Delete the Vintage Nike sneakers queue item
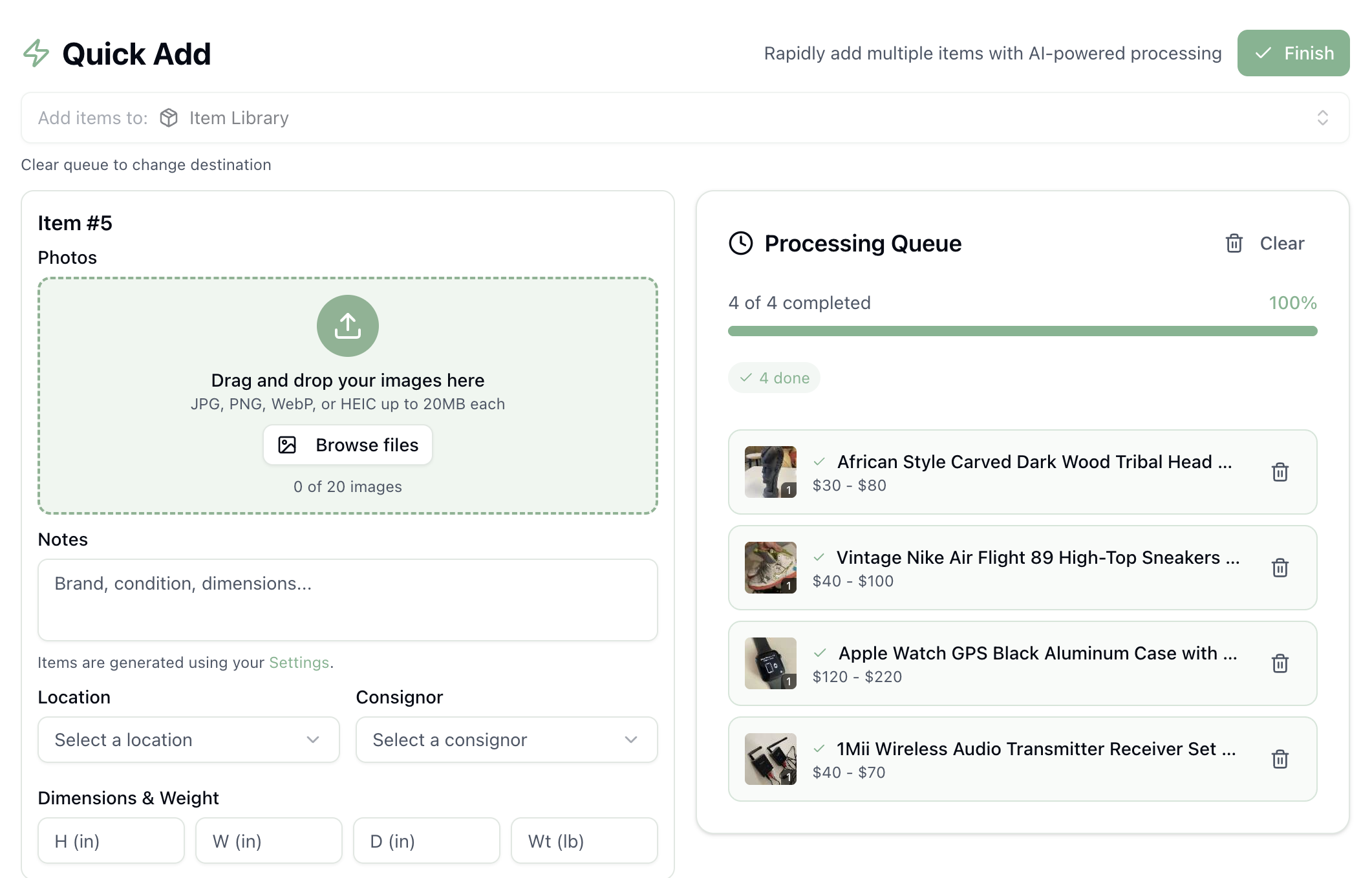Image resolution: width=1372 pixels, height=878 pixels. 1280,568
